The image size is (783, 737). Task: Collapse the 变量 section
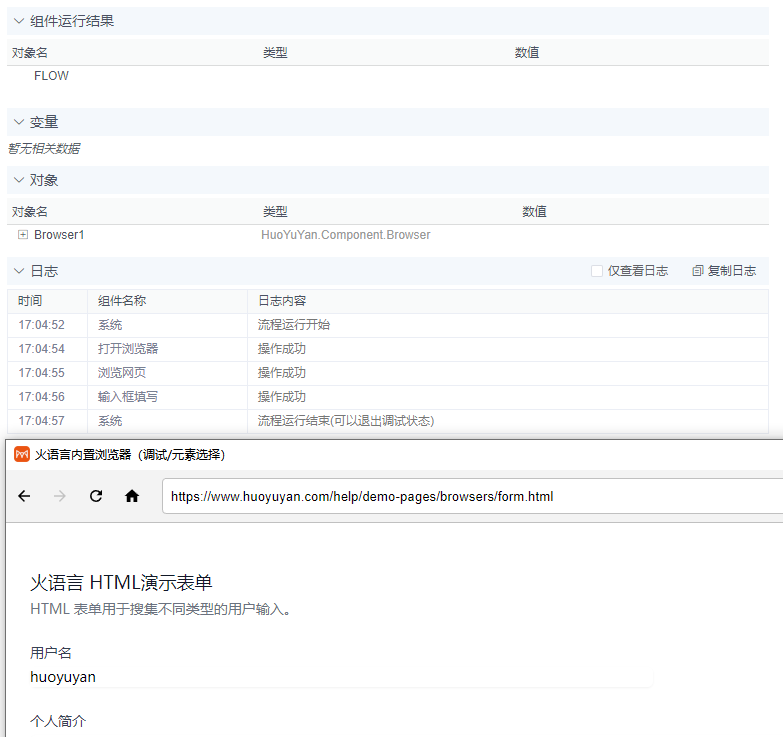click(18, 122)
